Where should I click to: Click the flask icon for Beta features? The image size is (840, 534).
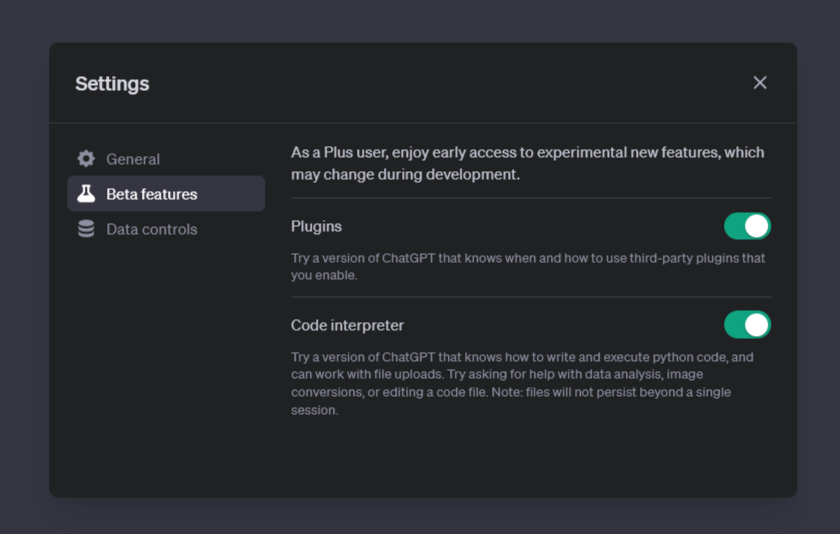point(86,193)
